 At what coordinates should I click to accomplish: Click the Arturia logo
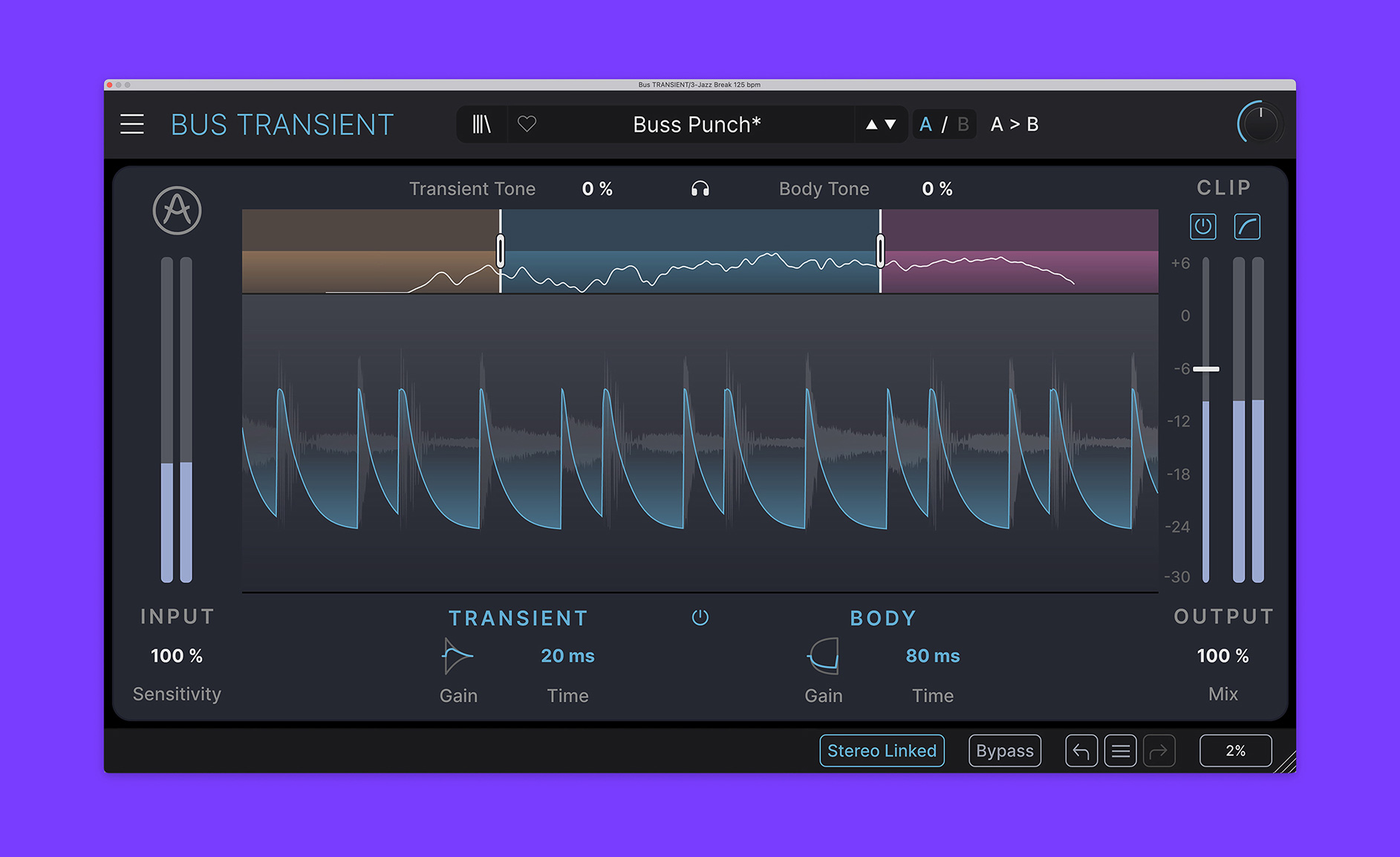(177, 212)
